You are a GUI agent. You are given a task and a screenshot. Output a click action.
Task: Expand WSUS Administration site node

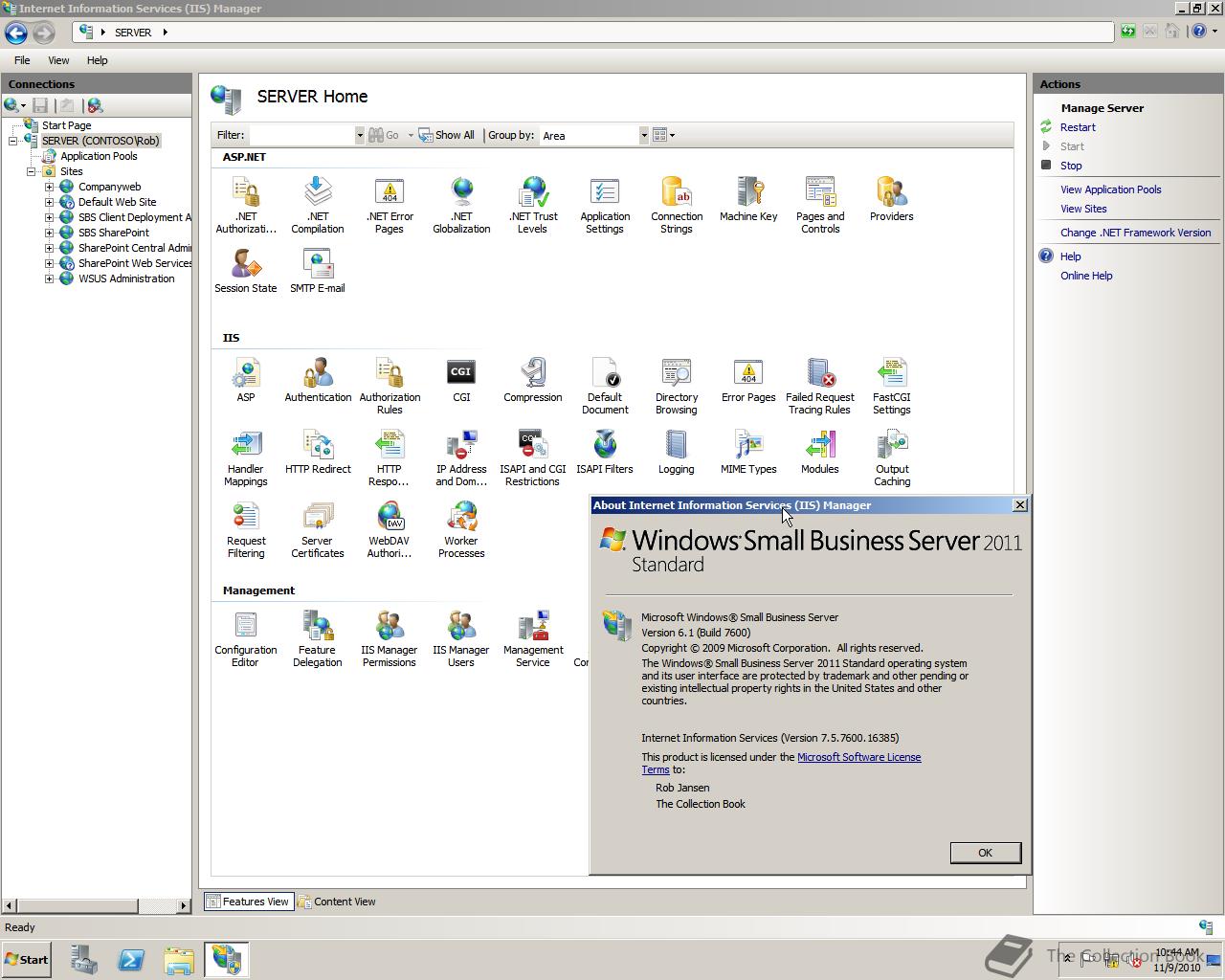click(50, 278)
